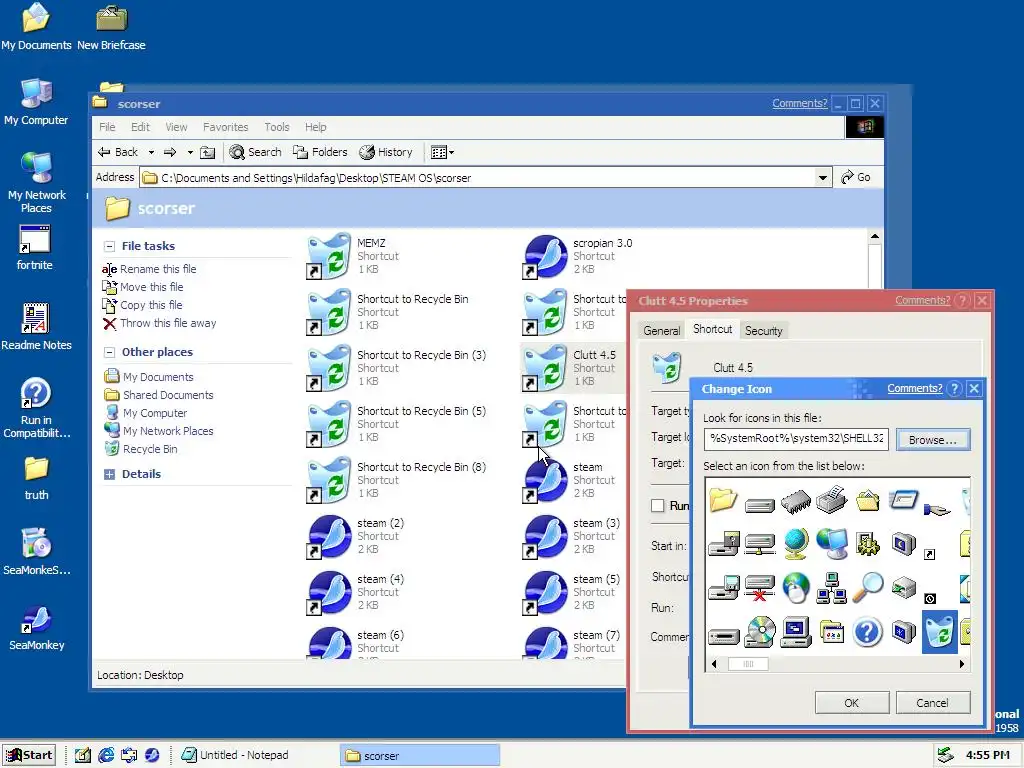Select the network computers icon in icon list
The height and width of the screenshot is (768, 1024).
[x=832, y=588]
